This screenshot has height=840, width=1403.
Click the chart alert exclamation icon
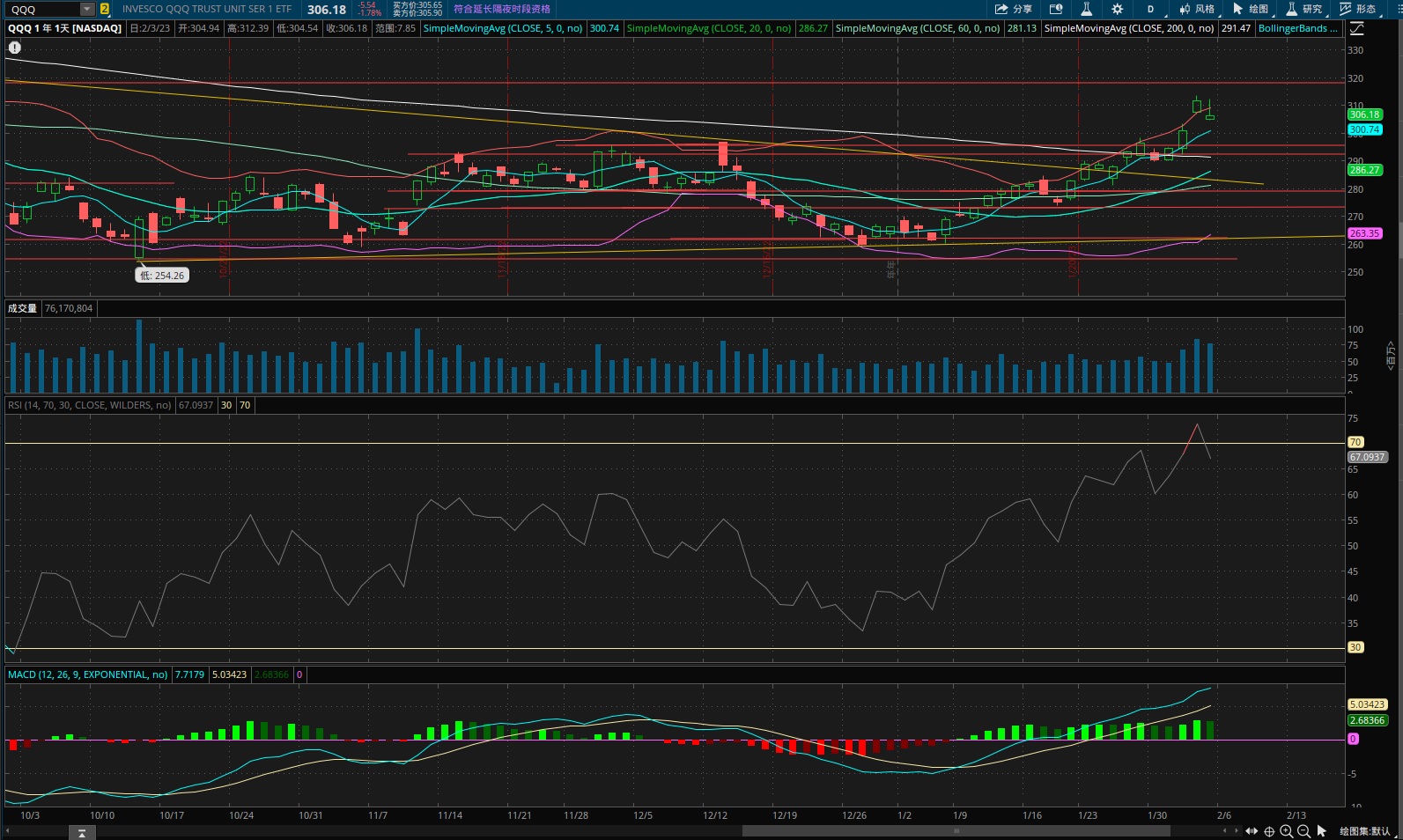tap(14, 48)
